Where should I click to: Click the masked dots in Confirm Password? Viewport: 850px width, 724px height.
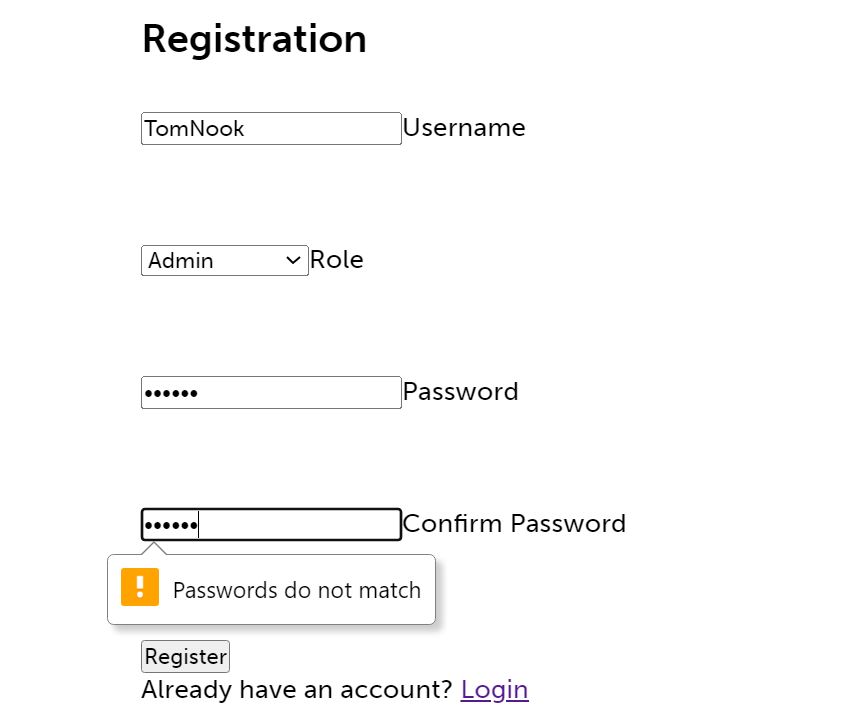(x=171, y=525)
